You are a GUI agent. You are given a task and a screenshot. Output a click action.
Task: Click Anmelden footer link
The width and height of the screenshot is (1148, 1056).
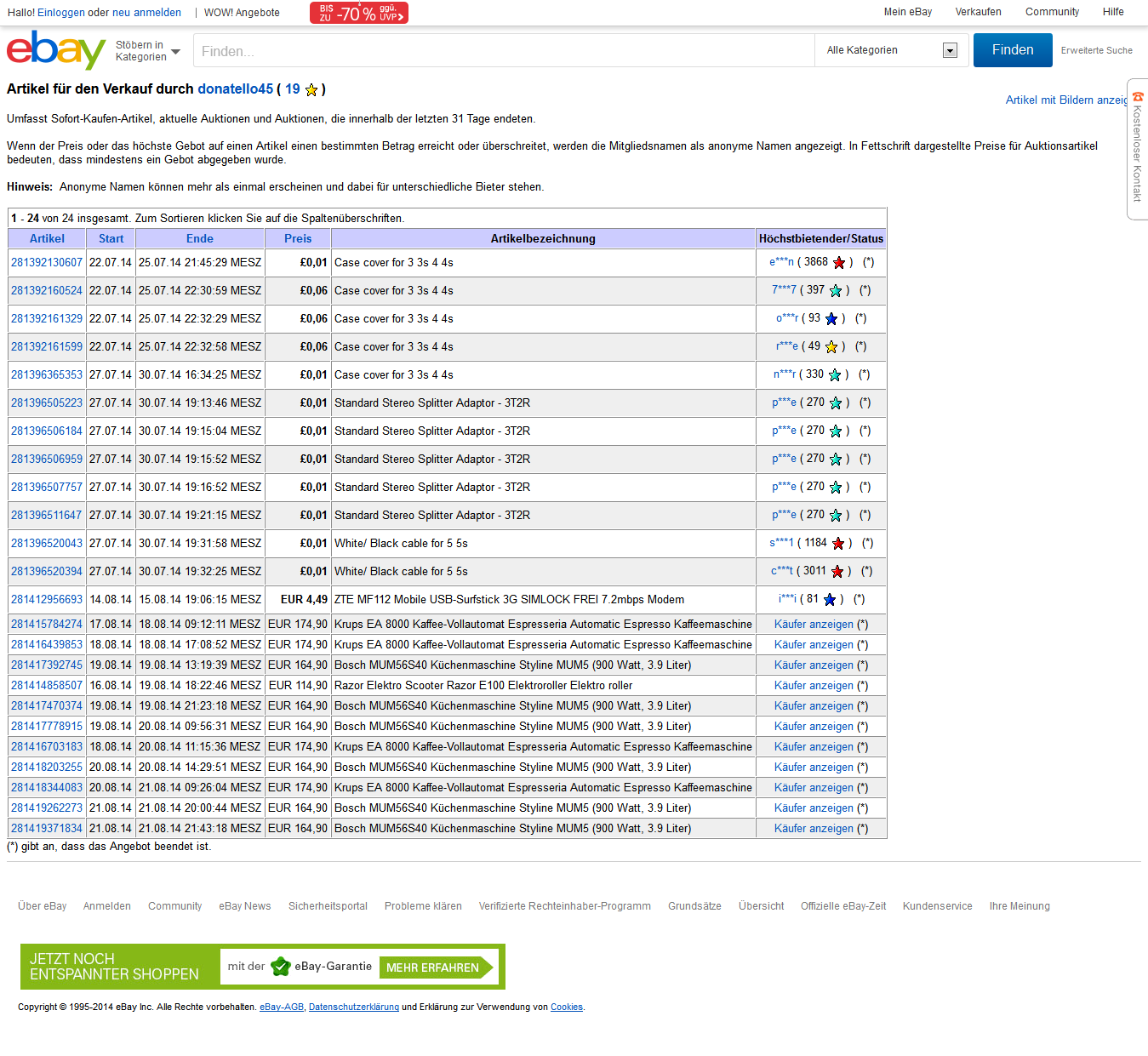107,906
